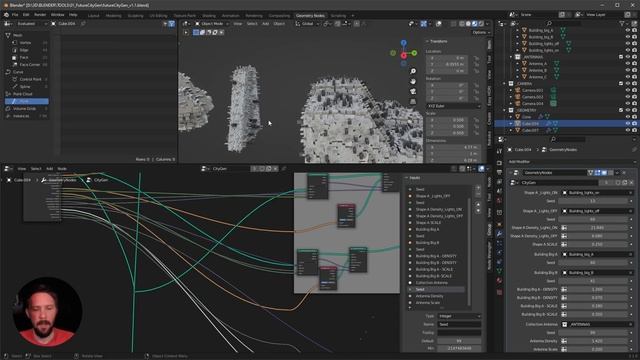Open the File menu
Image resolution: width=640 pixels, height=360 pixels.
(x=15, y=15)
